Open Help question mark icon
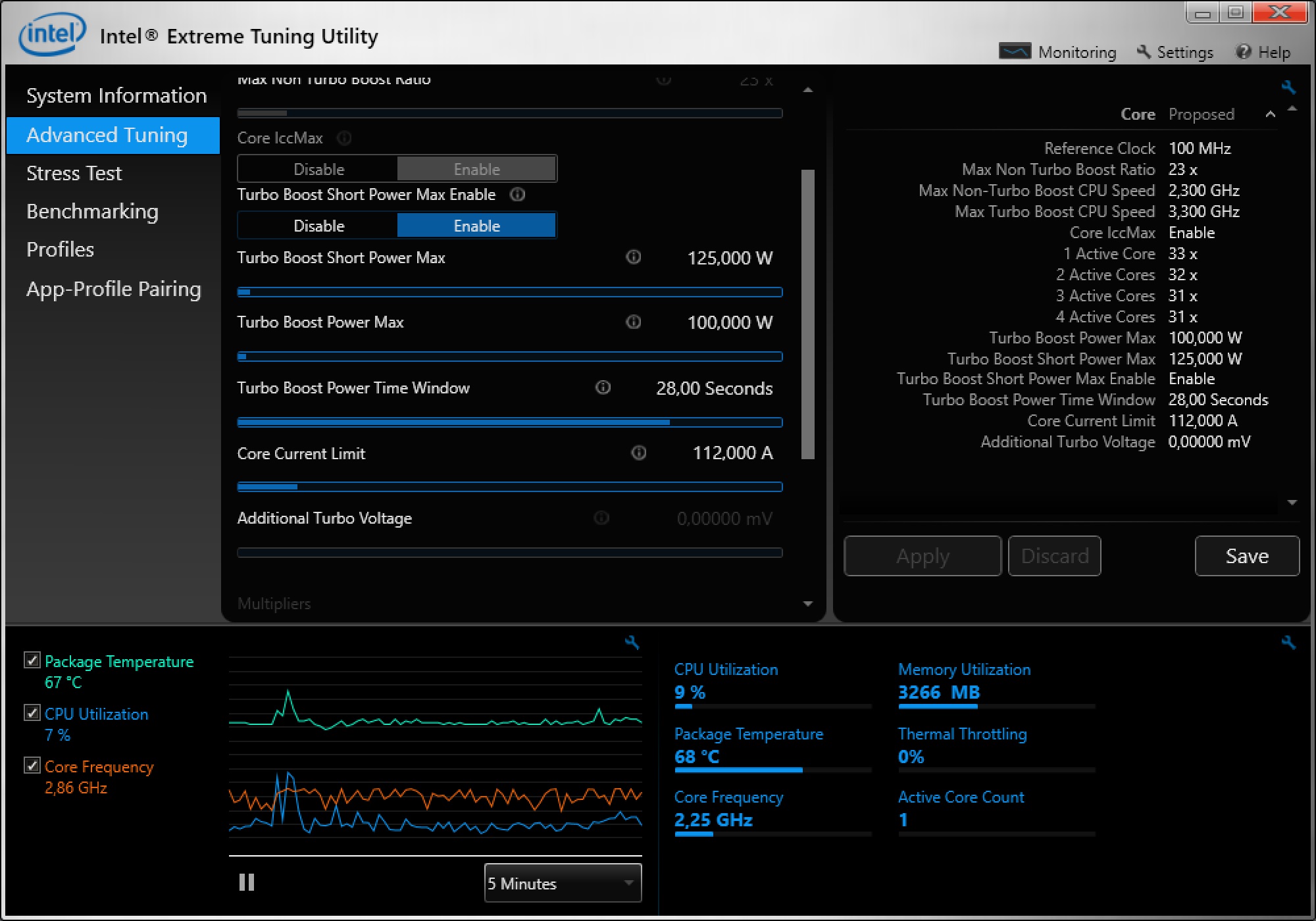 pyautogui.click(x=1243, y=51)
